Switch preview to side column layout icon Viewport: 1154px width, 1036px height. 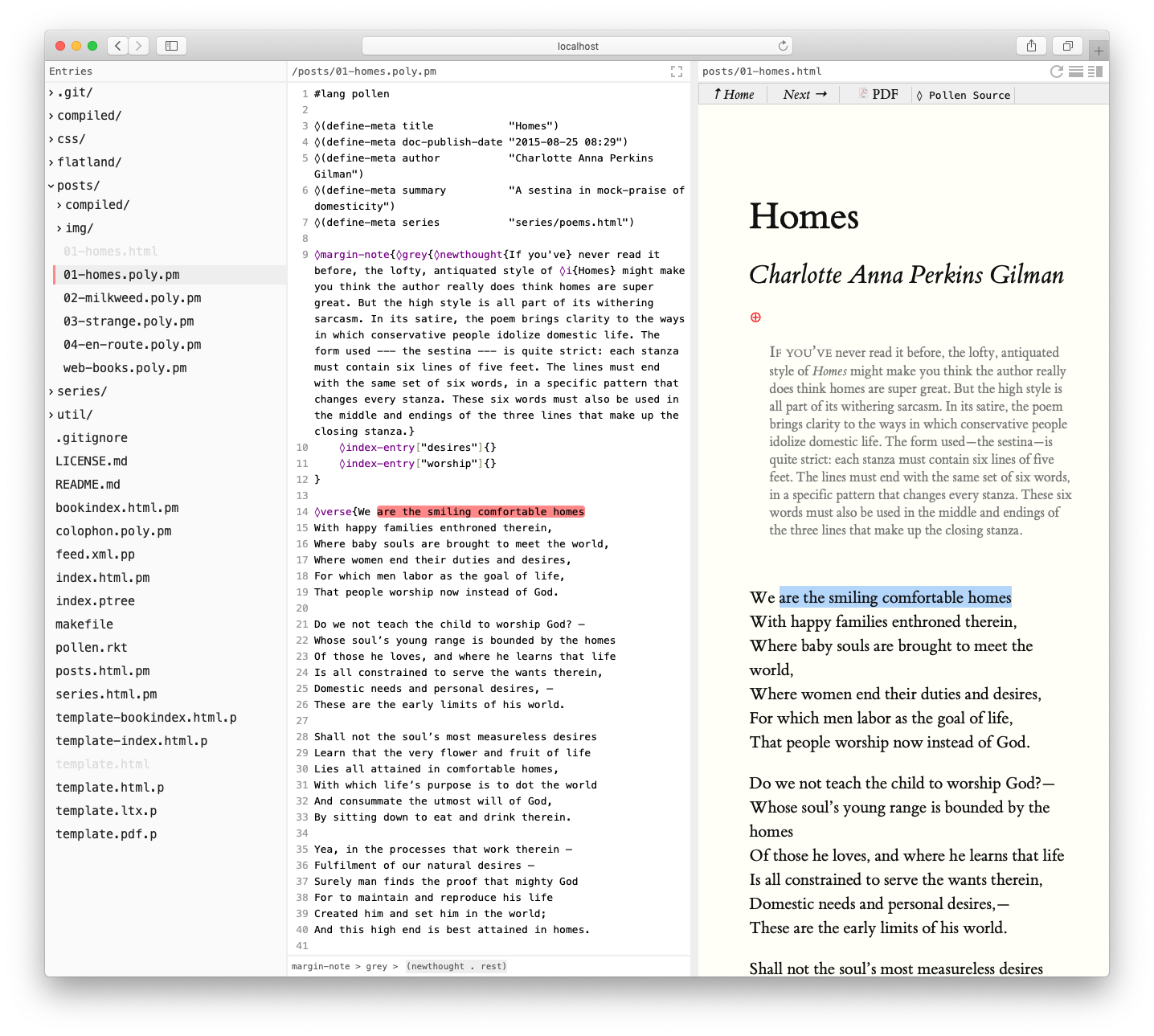click(1095, 72)
